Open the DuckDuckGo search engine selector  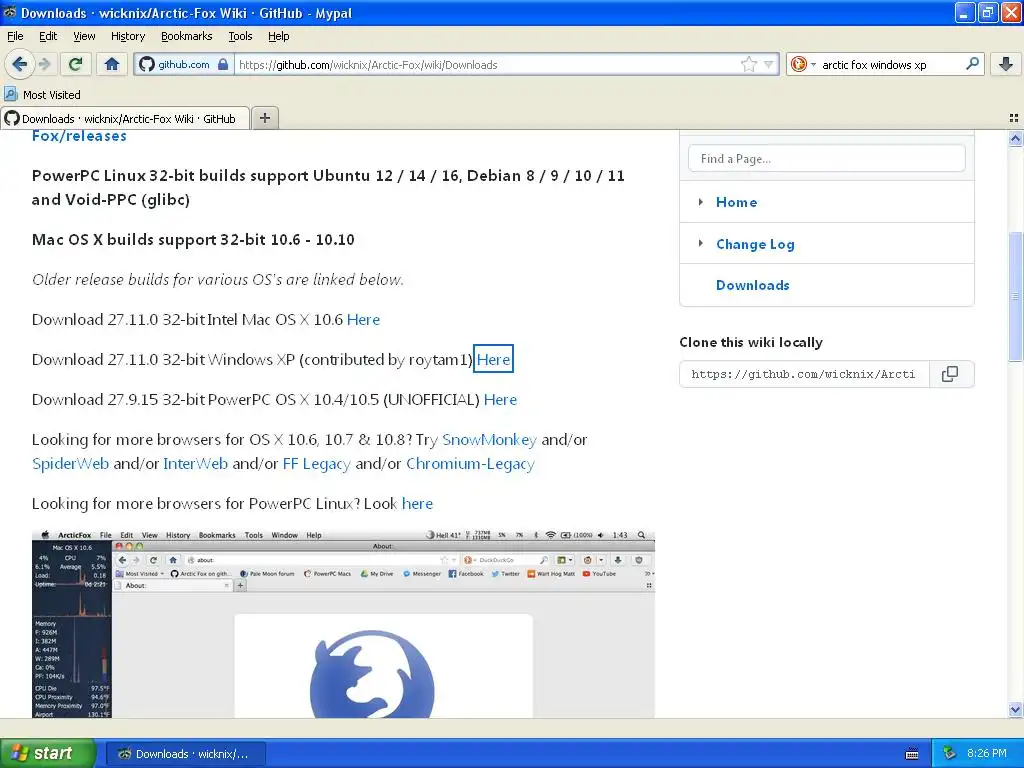(803, 64)
